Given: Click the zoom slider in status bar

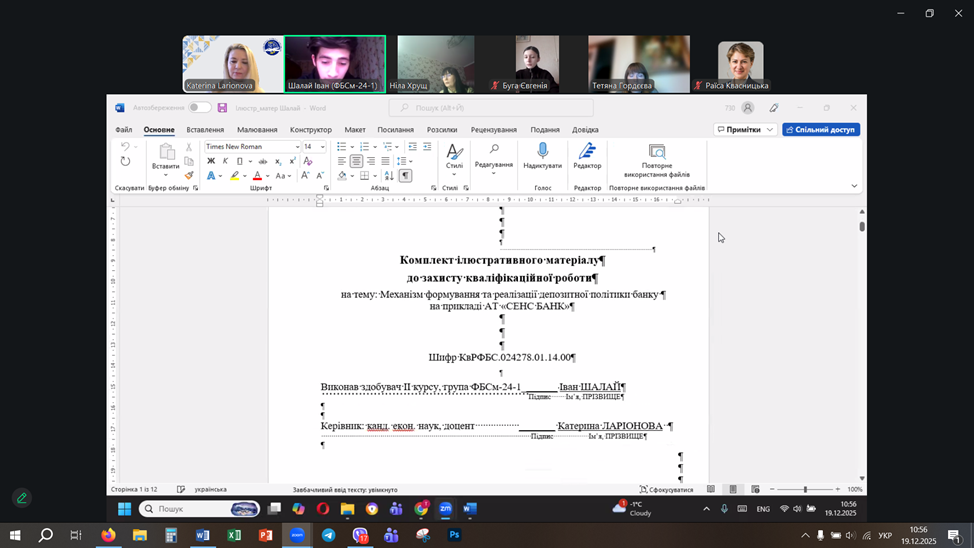Looking at the screenshot, I should 805,490.
